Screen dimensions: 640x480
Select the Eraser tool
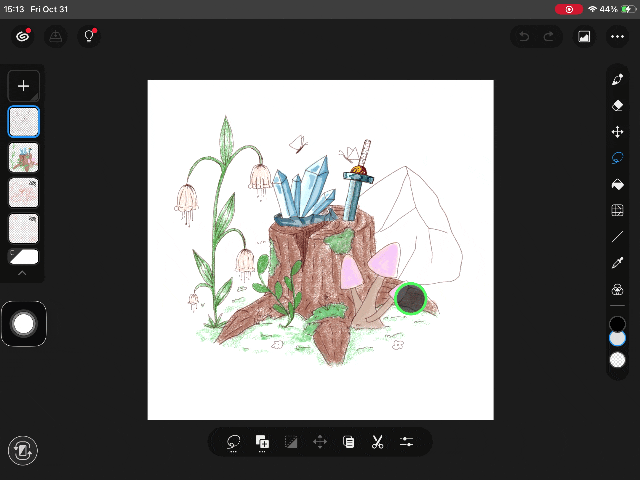pyautogui.click(x=617, y=105)
